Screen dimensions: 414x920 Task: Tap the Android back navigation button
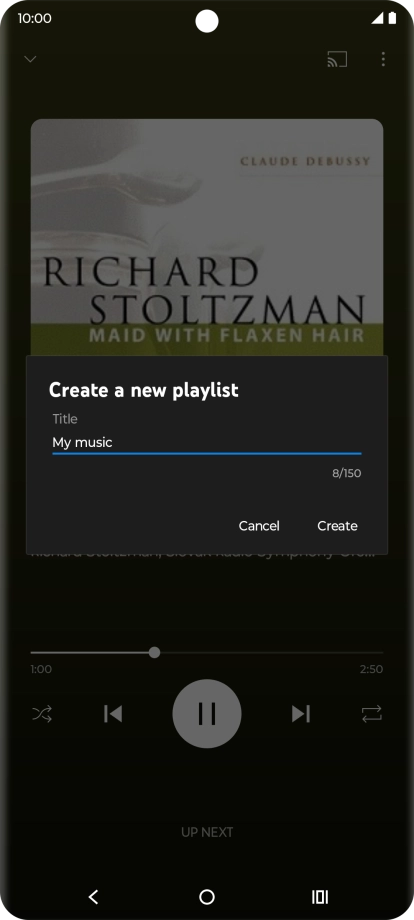coord(93,897)
